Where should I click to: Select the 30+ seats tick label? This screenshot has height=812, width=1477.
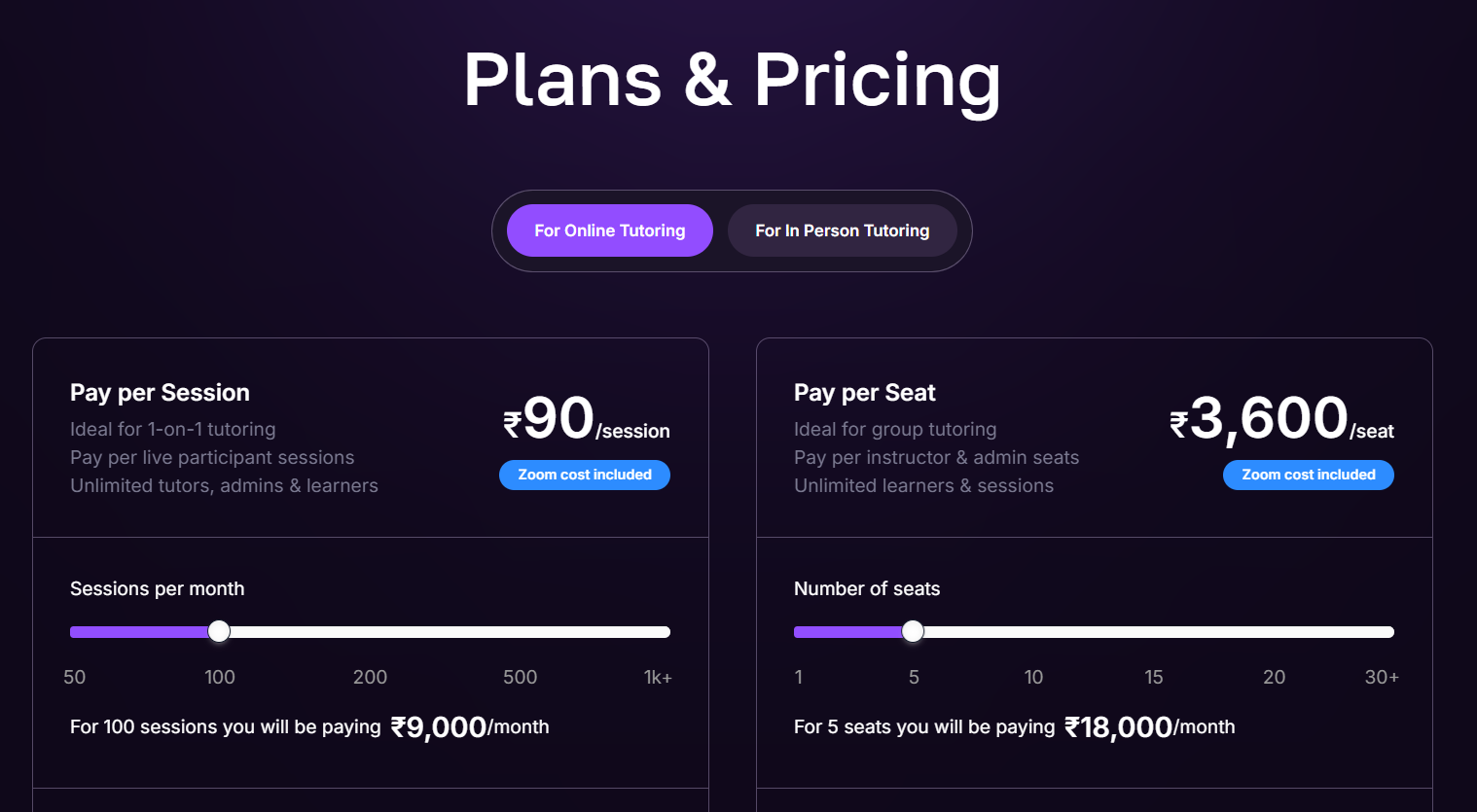(1381, 677)
